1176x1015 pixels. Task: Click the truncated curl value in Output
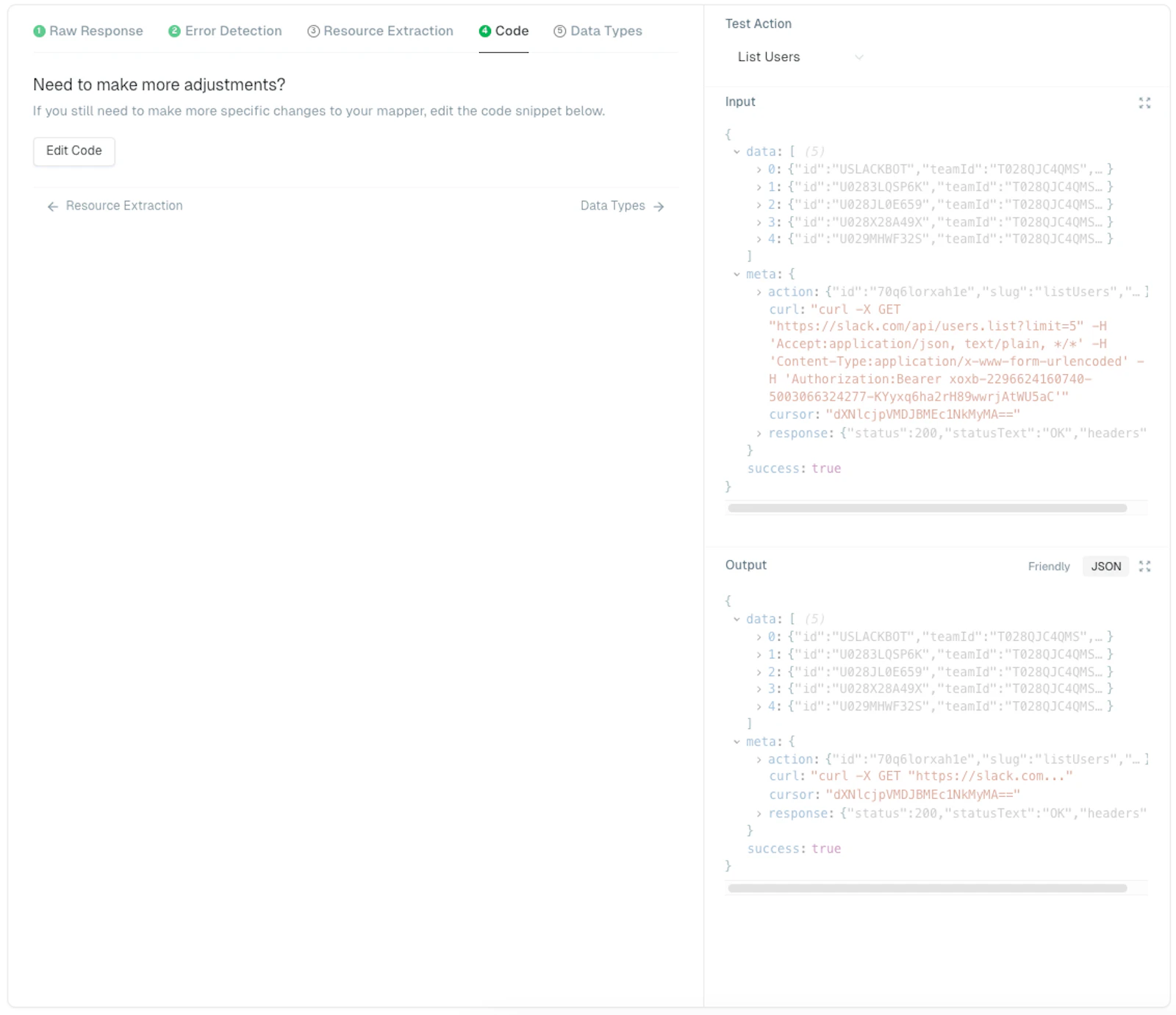[942, 777]
